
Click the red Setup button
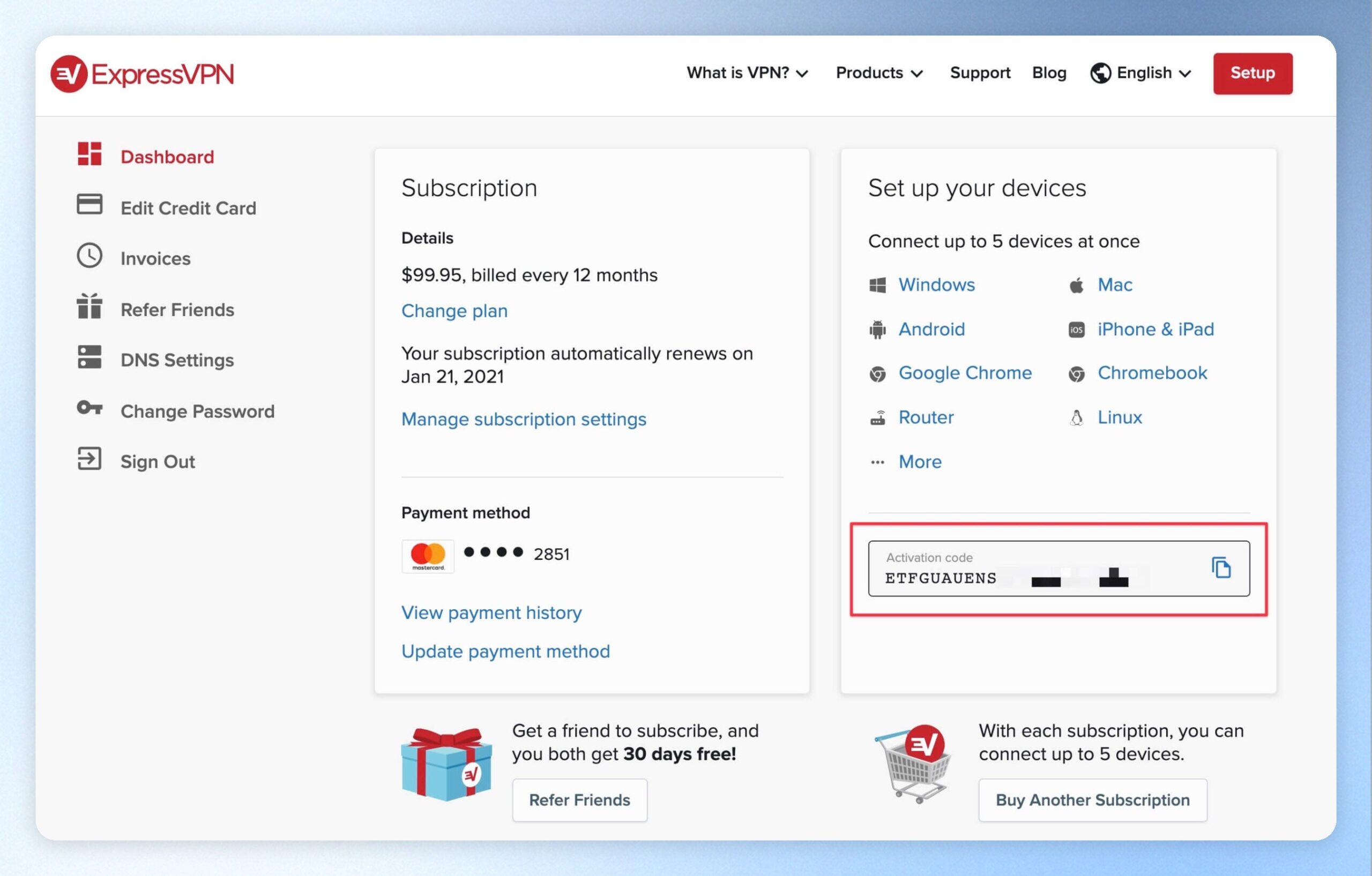click(x=1252, y=73)
